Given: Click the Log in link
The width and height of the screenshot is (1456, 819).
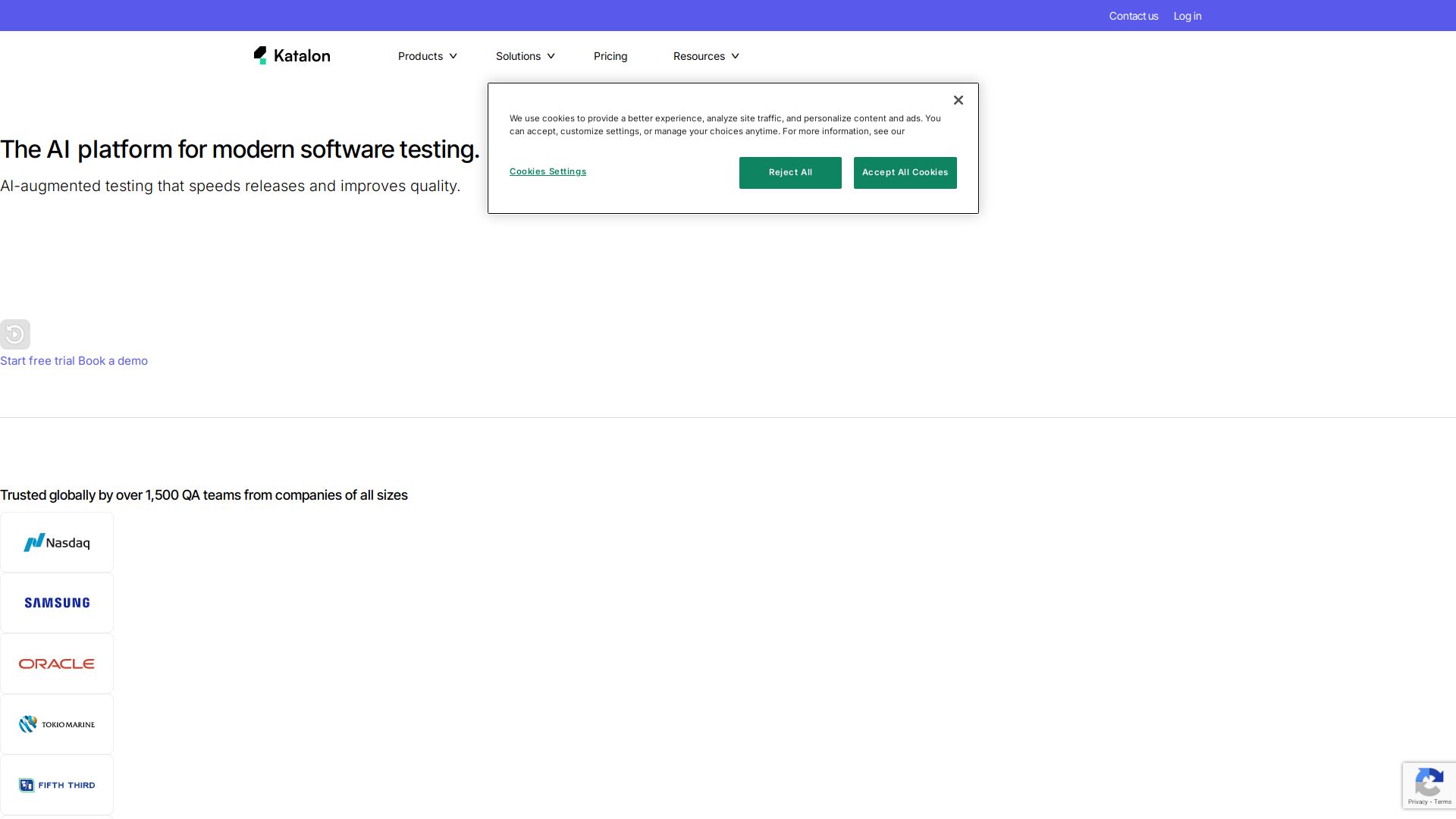Looking at the screenshot, I should 1187,16.
